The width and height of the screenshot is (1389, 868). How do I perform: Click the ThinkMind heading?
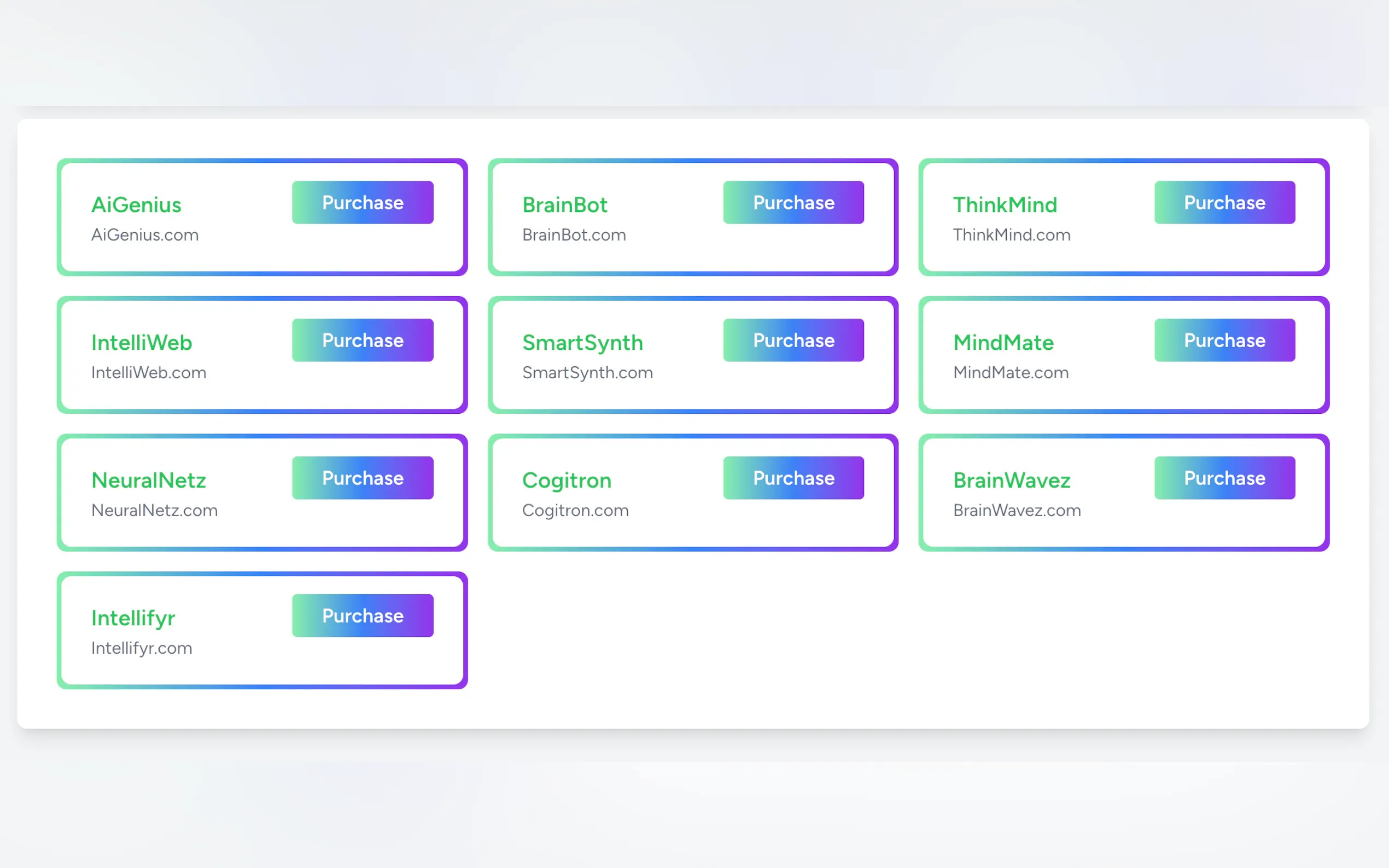coord(1004,205)
